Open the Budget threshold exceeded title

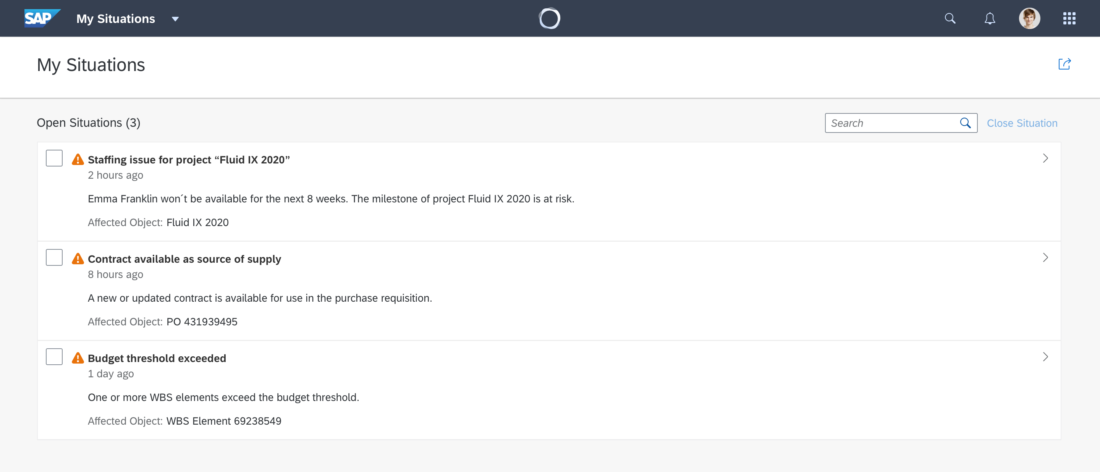(157, 358)
